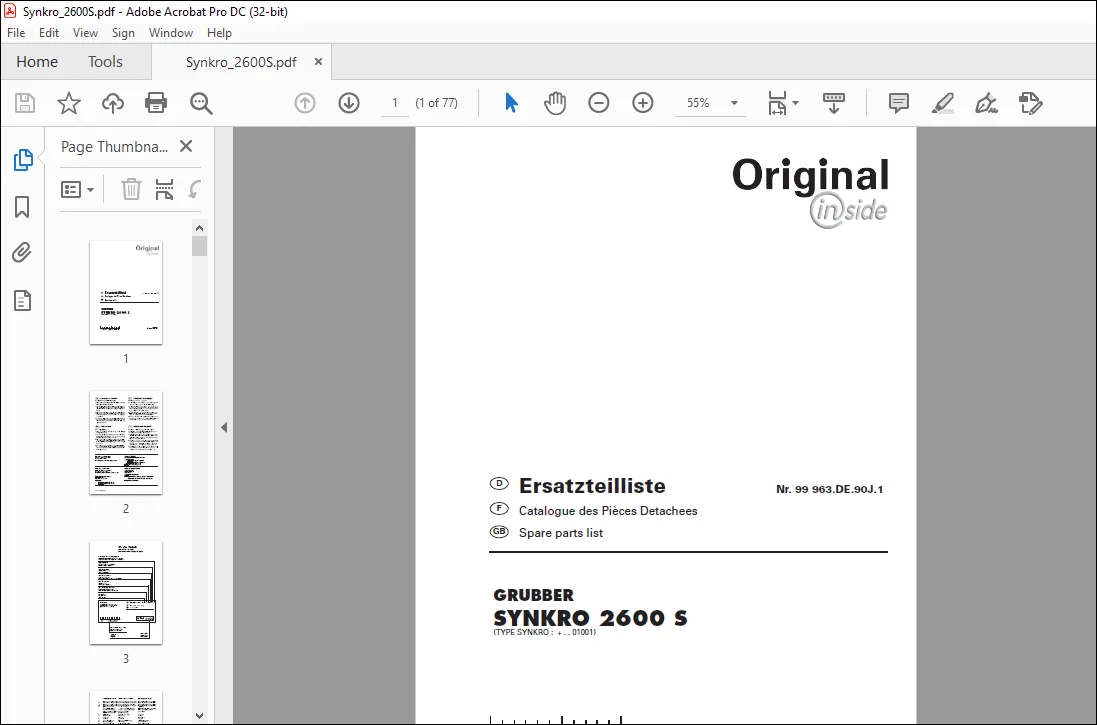The width and height of the screenshot is (1097, 725).
Task: Open the Find text search tool
Action: coord(201,103)
